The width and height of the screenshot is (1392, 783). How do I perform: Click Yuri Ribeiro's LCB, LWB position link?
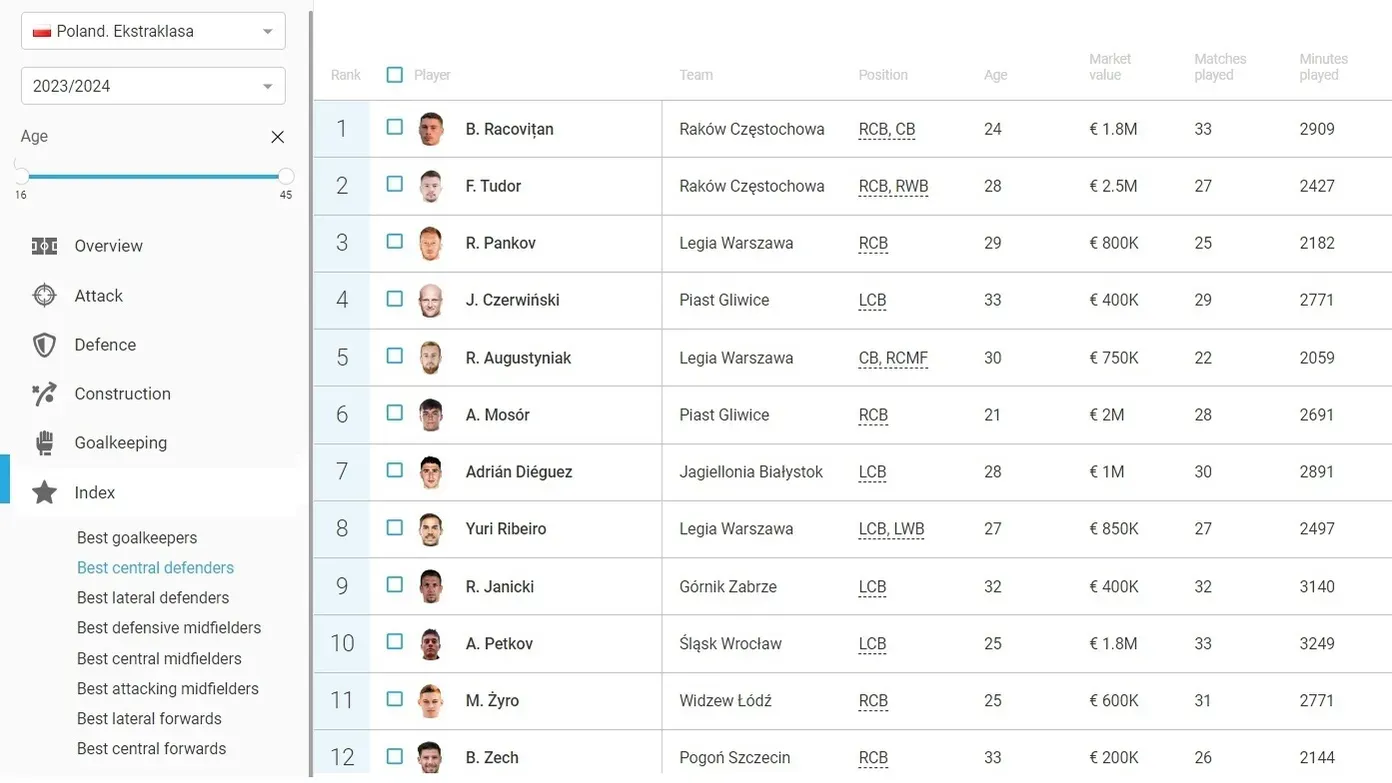(891, 529)
